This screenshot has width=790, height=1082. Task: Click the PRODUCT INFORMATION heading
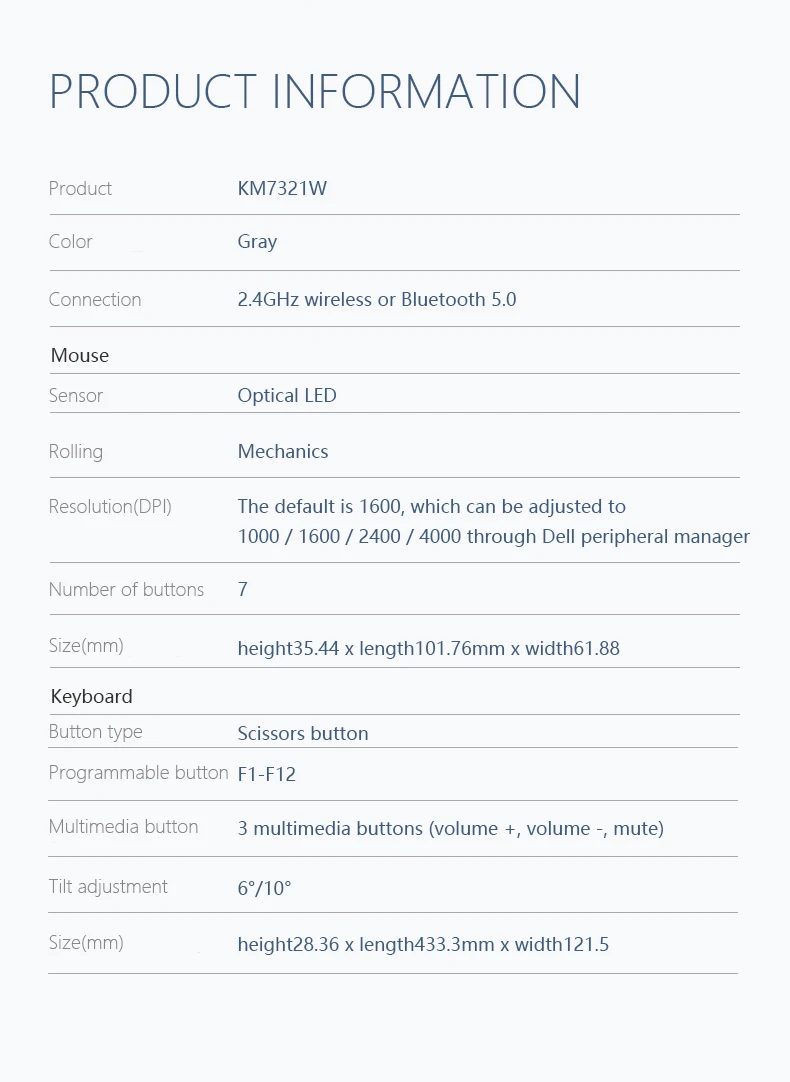point(315,91)
